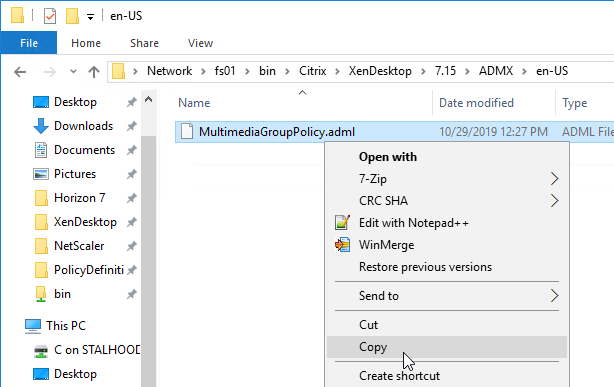Go up one folder level arrow
Image resolution: width=614 pixels, height=387 pixels.
[94, 72]
